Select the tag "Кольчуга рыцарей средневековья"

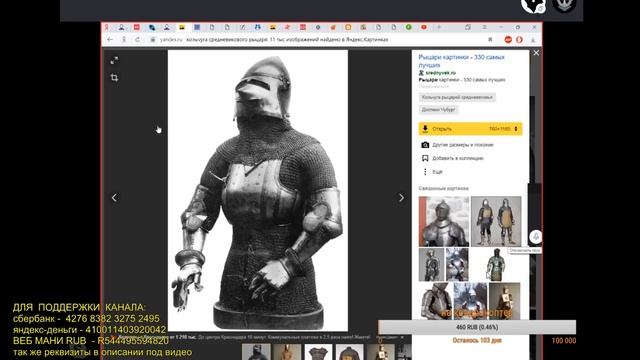coord(457,97)
